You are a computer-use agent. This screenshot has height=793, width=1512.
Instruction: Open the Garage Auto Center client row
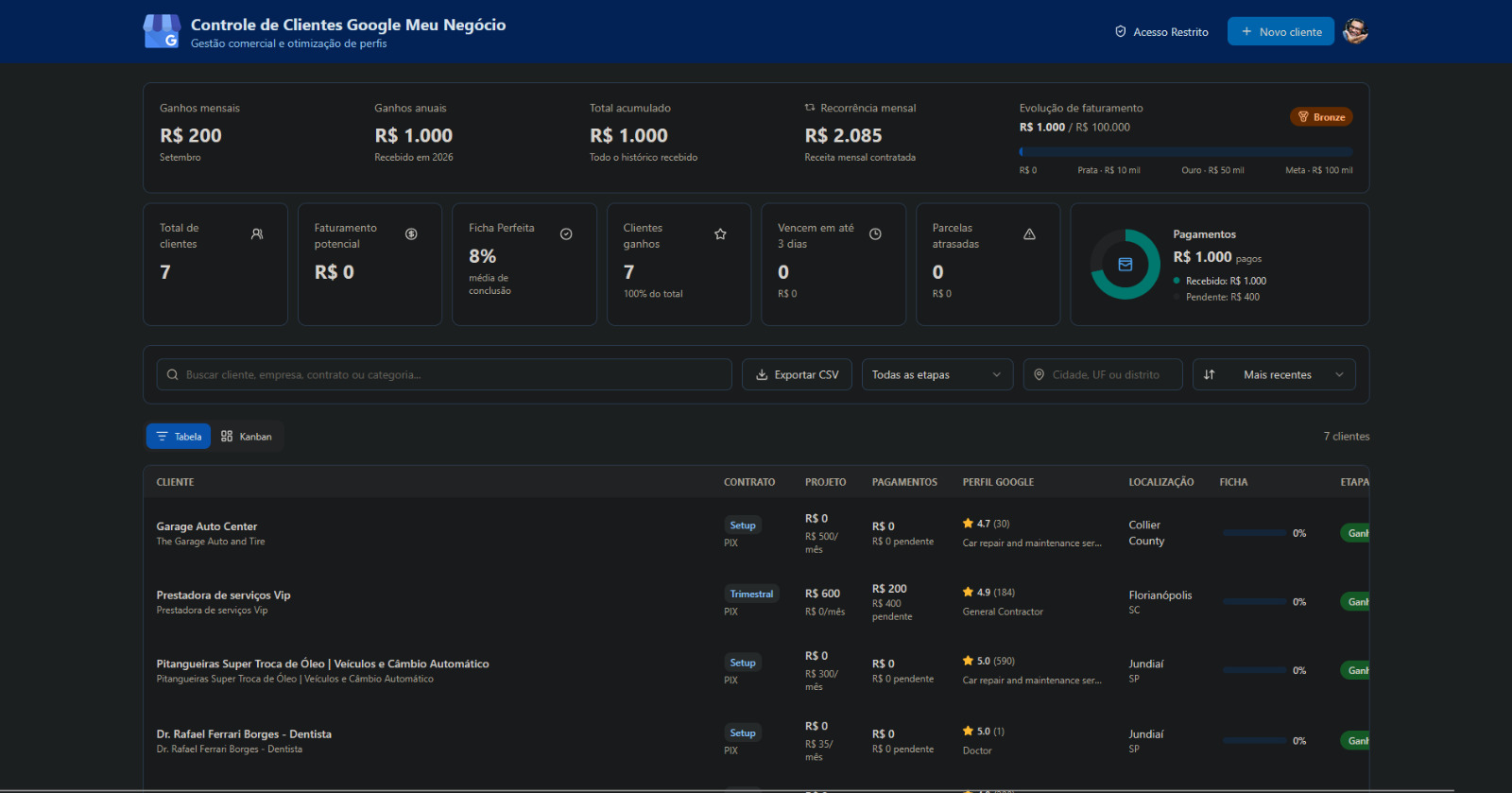[756, 533]
